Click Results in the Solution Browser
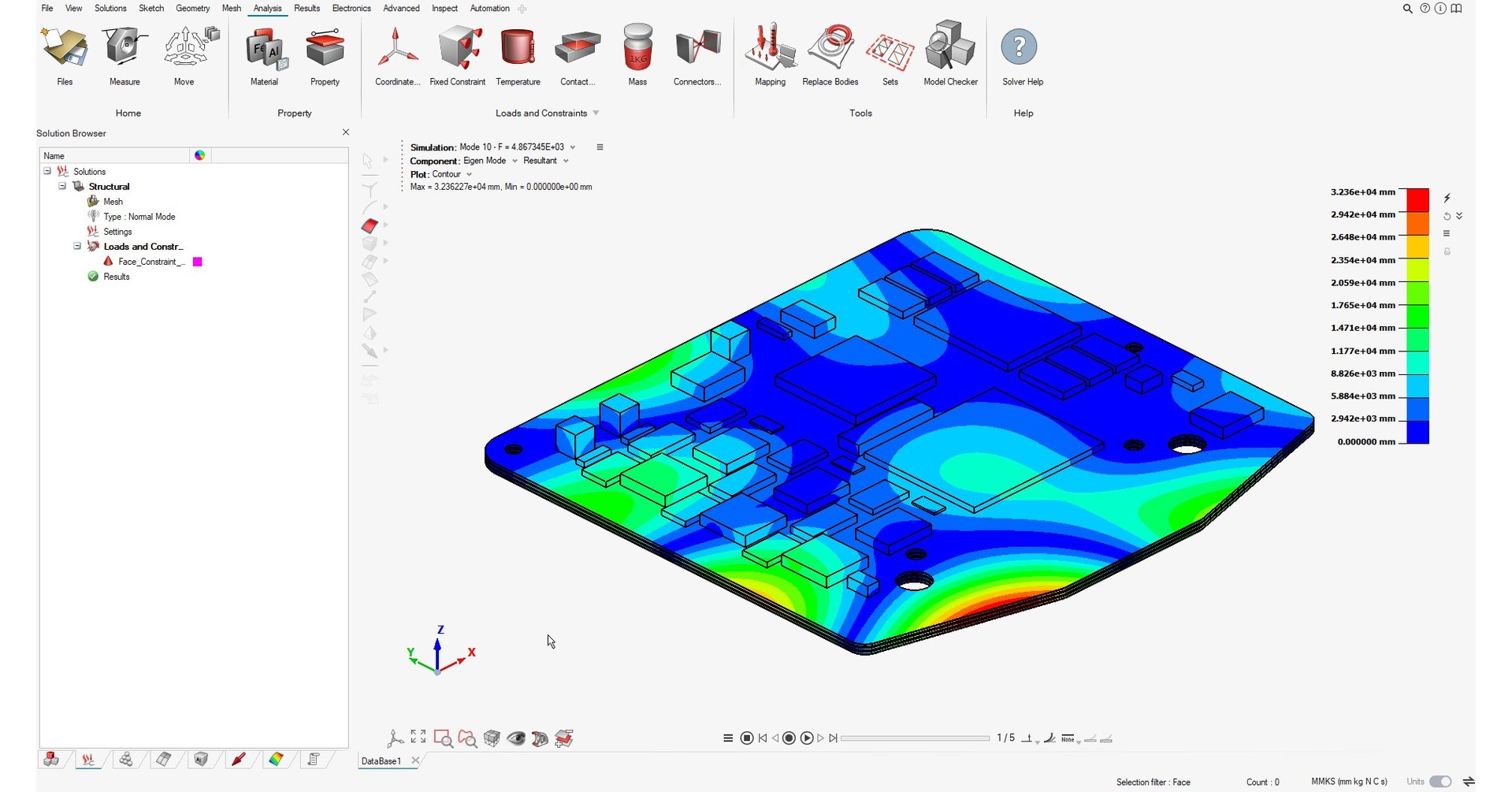This screenshot has width=1512, height=792. 116,277
